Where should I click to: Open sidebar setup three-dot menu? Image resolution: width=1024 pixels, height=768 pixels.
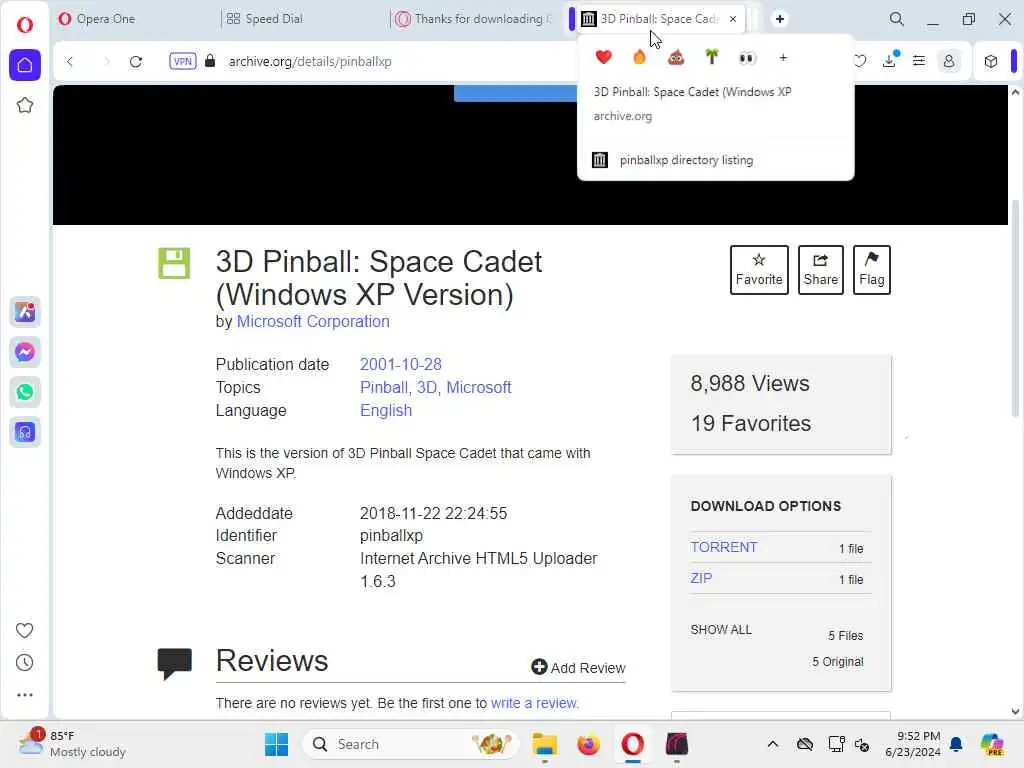[24, 695]
